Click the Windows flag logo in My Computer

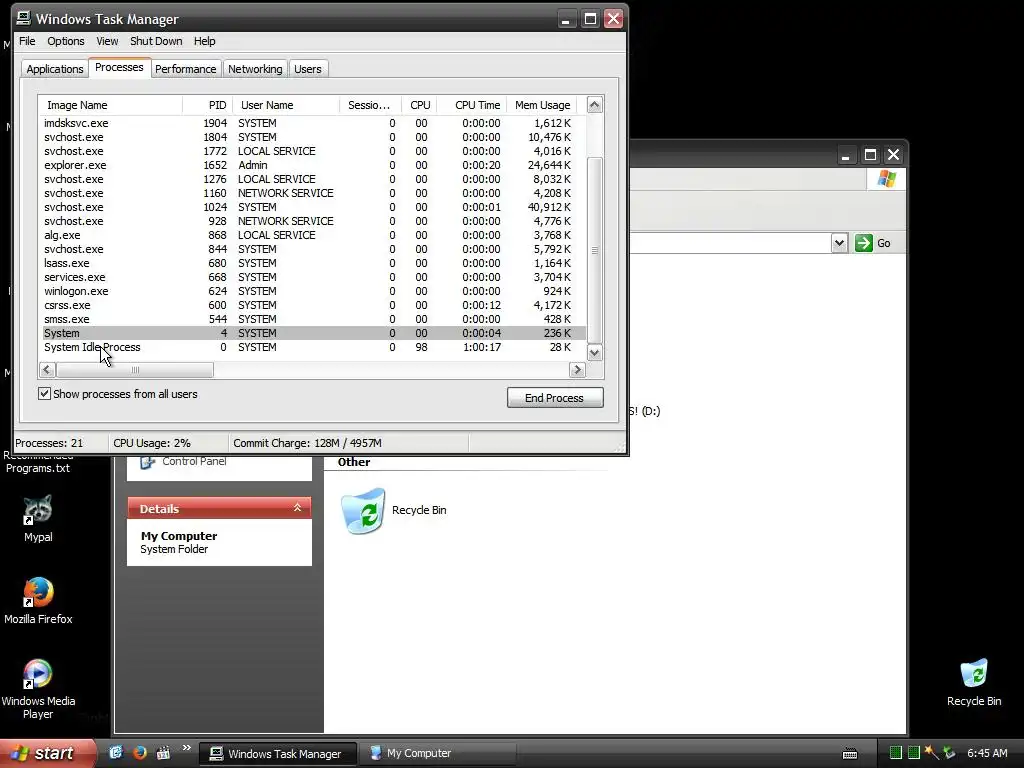[886, 179]
